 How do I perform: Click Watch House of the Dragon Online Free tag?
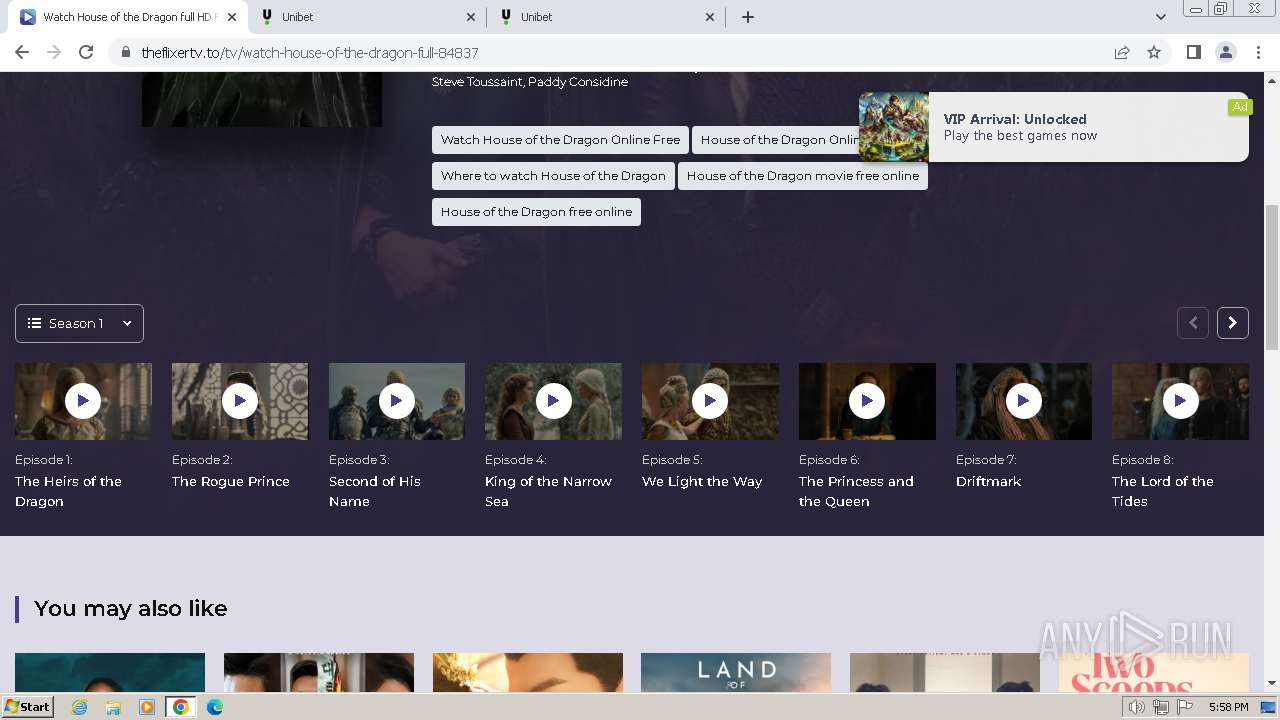pos(560,140)
